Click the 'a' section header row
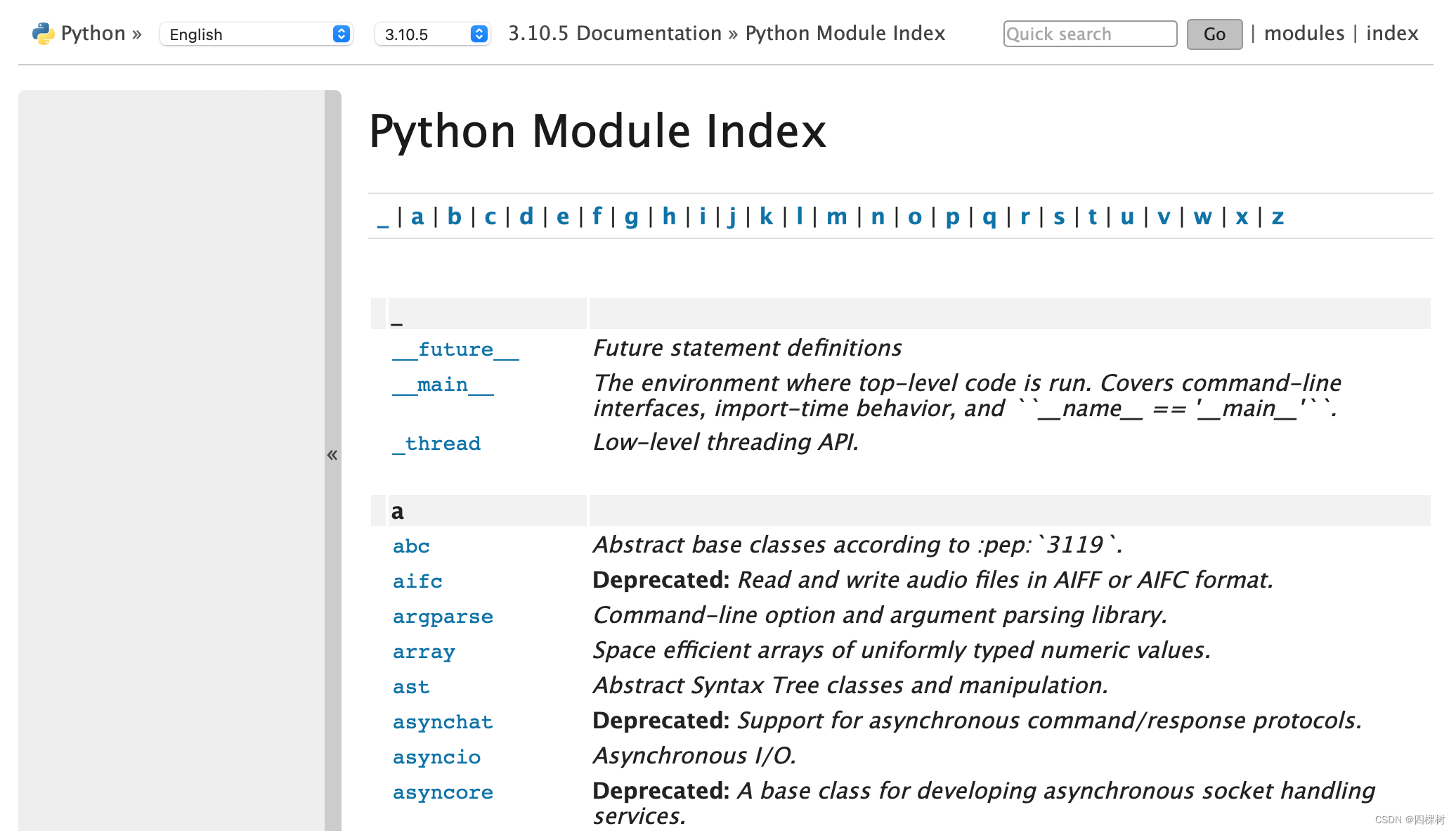This screenshot has height=831, width=1456. pos(901,510)
